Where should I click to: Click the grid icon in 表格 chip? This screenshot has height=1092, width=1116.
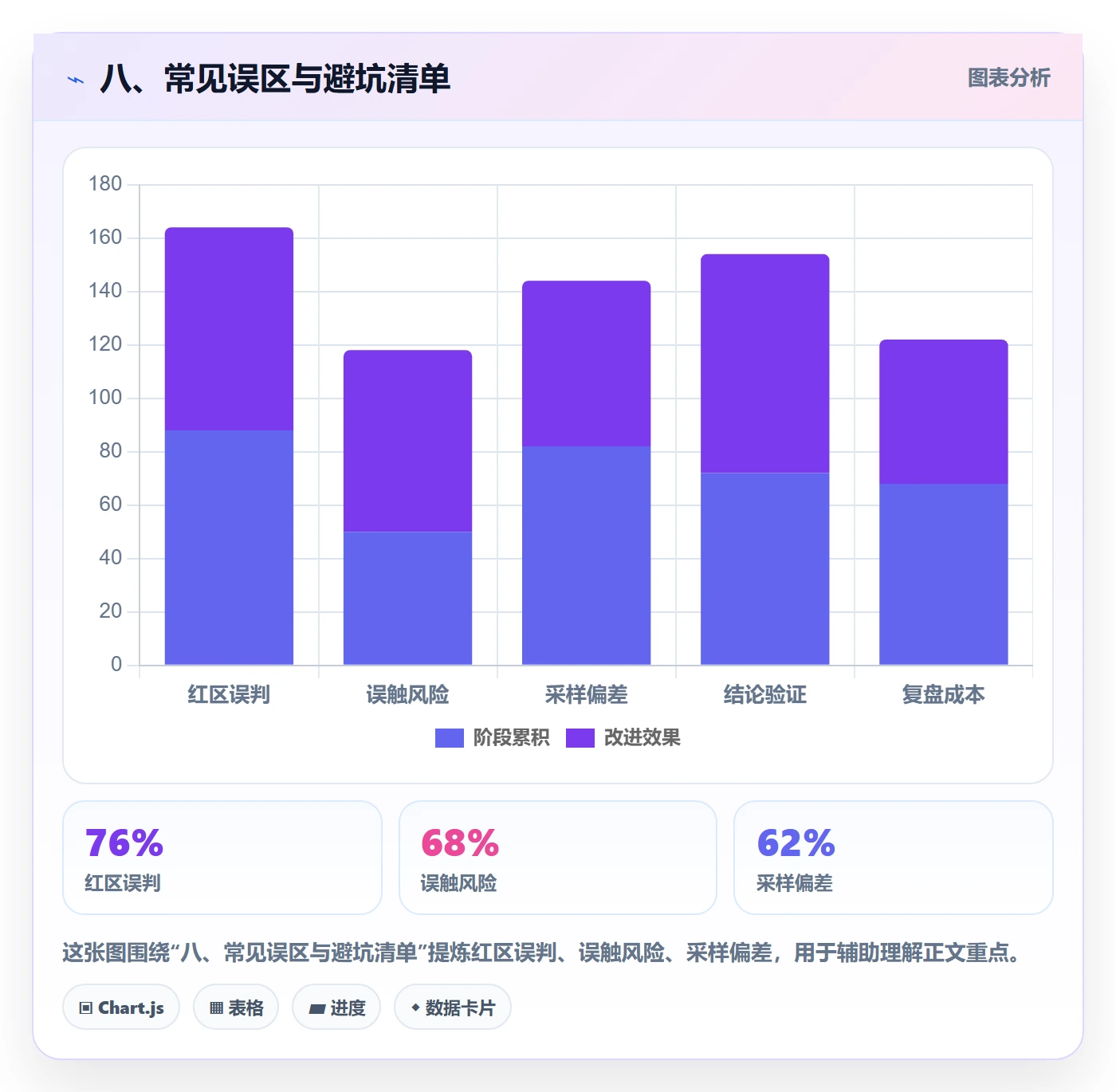click(x=216, y=1008)
